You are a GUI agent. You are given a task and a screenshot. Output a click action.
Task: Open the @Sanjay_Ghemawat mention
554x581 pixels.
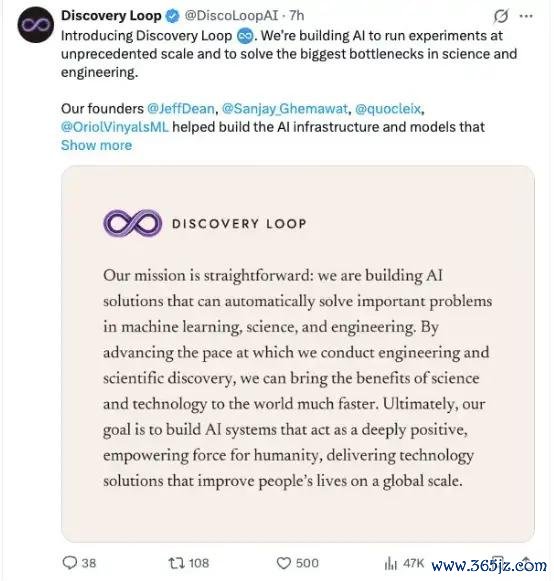coord(285,109)
